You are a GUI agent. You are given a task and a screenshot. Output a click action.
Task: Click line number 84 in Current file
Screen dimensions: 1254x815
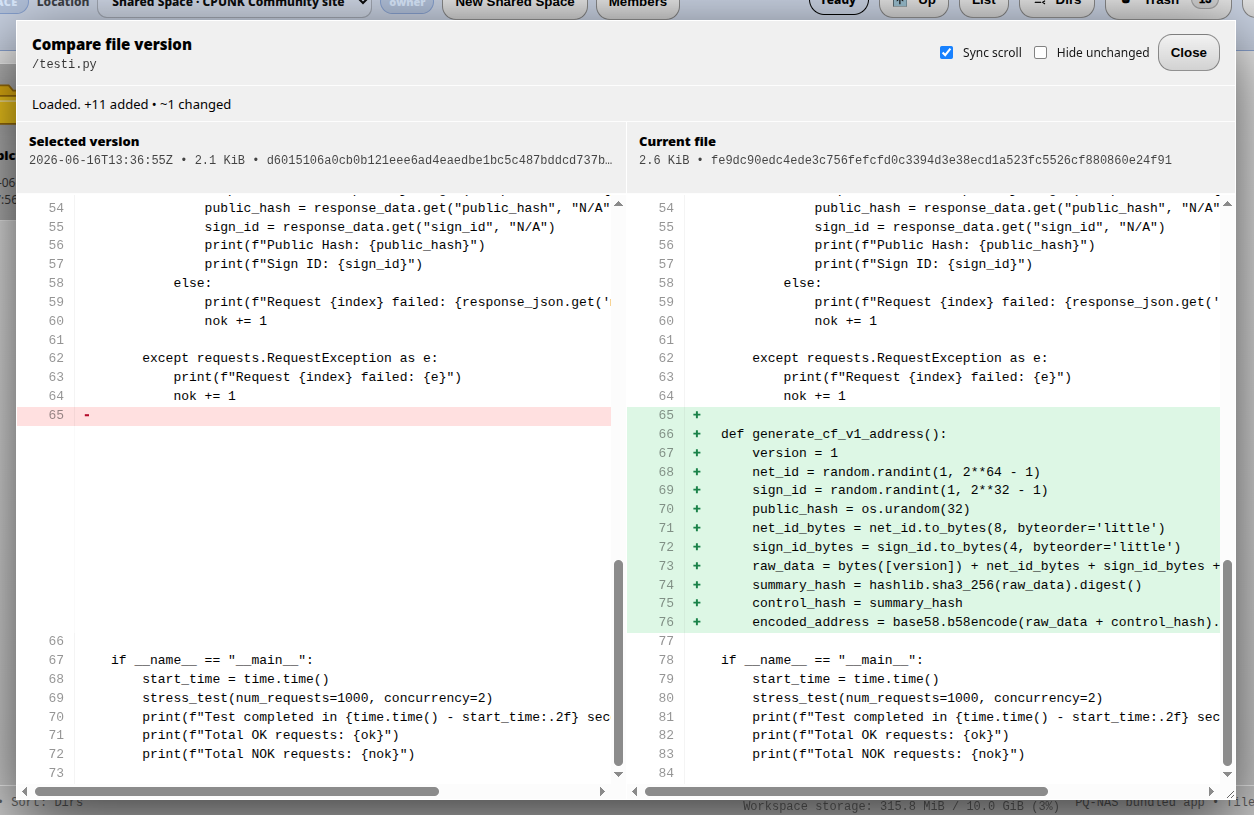pos(666,773)
